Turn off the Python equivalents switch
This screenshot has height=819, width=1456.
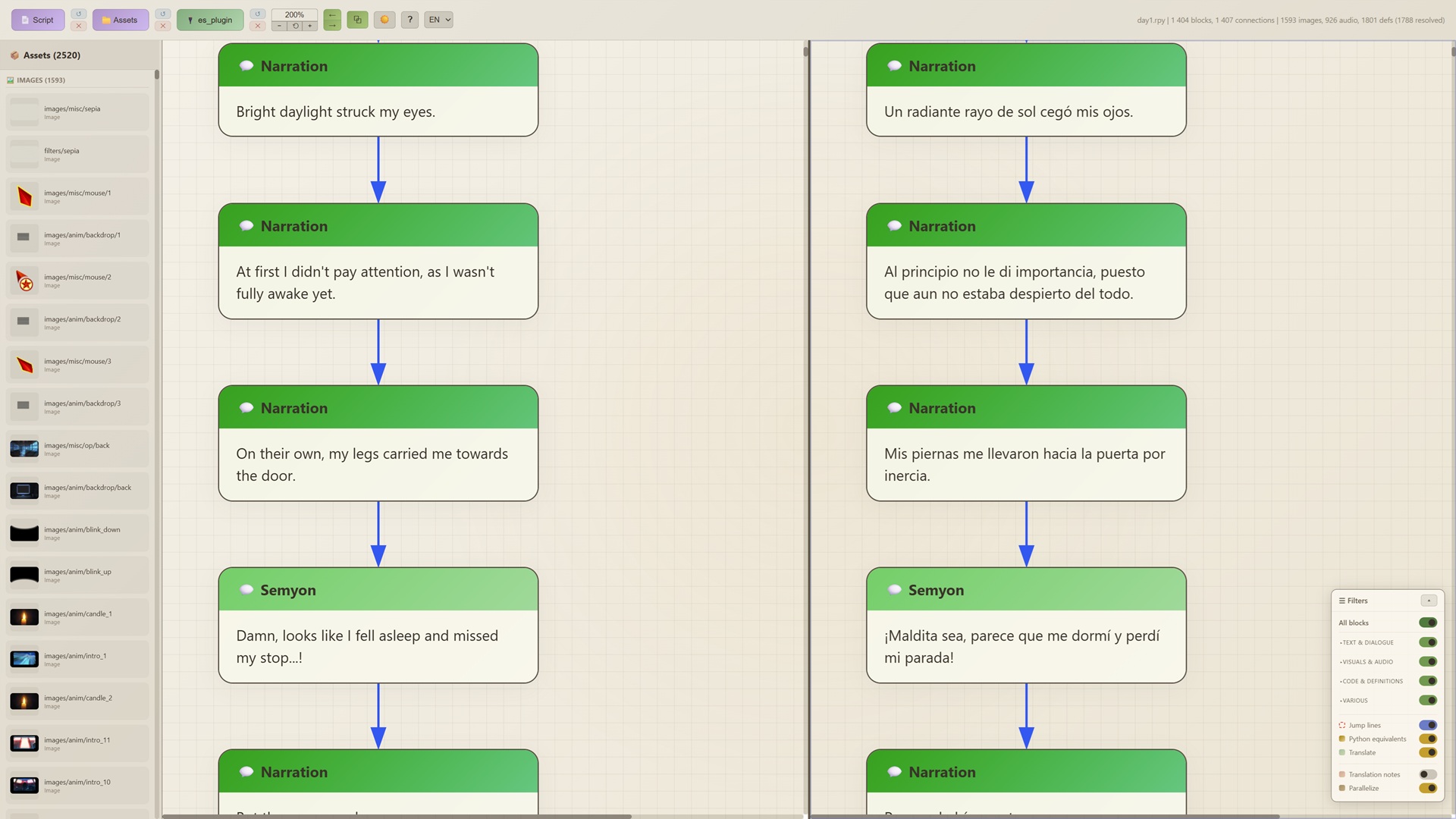point(1428,739)
